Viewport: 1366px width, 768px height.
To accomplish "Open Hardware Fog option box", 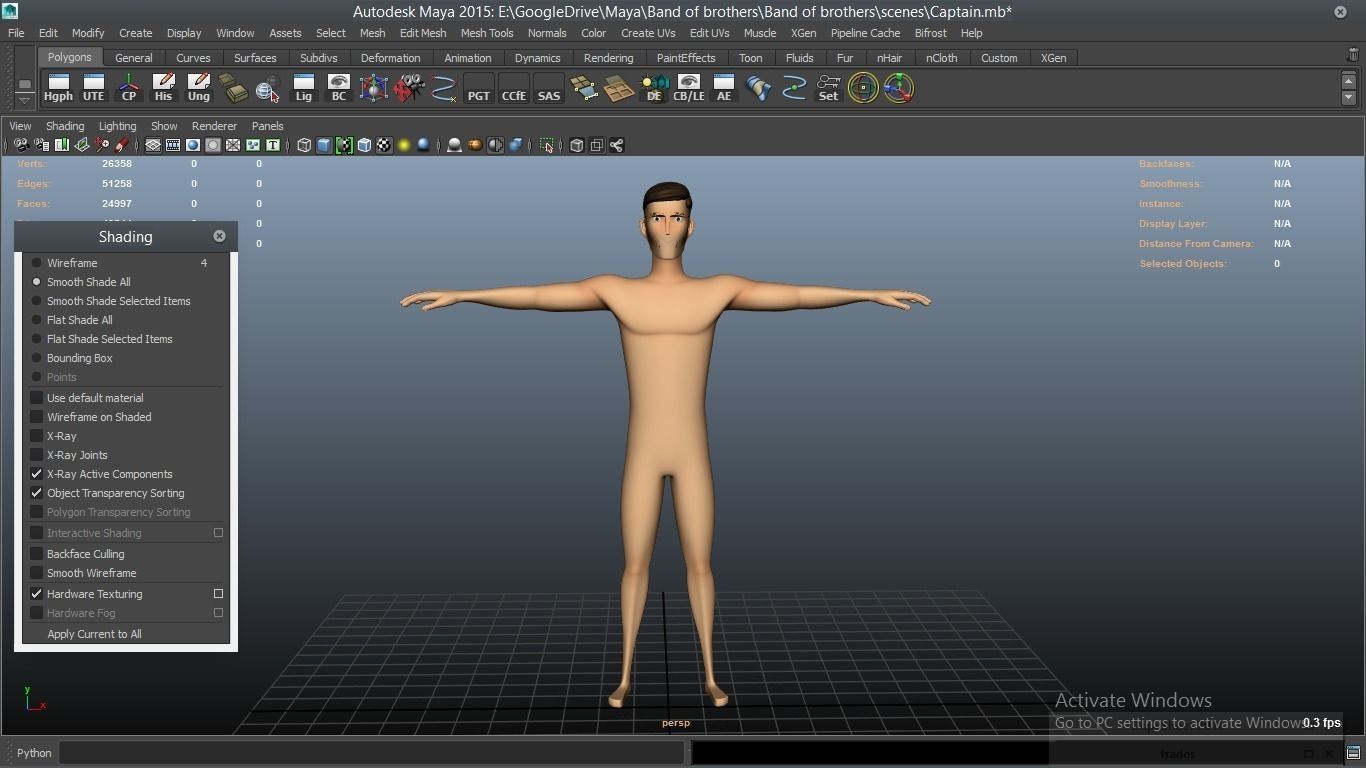I will pyautogui.click(x=218, y=613).
